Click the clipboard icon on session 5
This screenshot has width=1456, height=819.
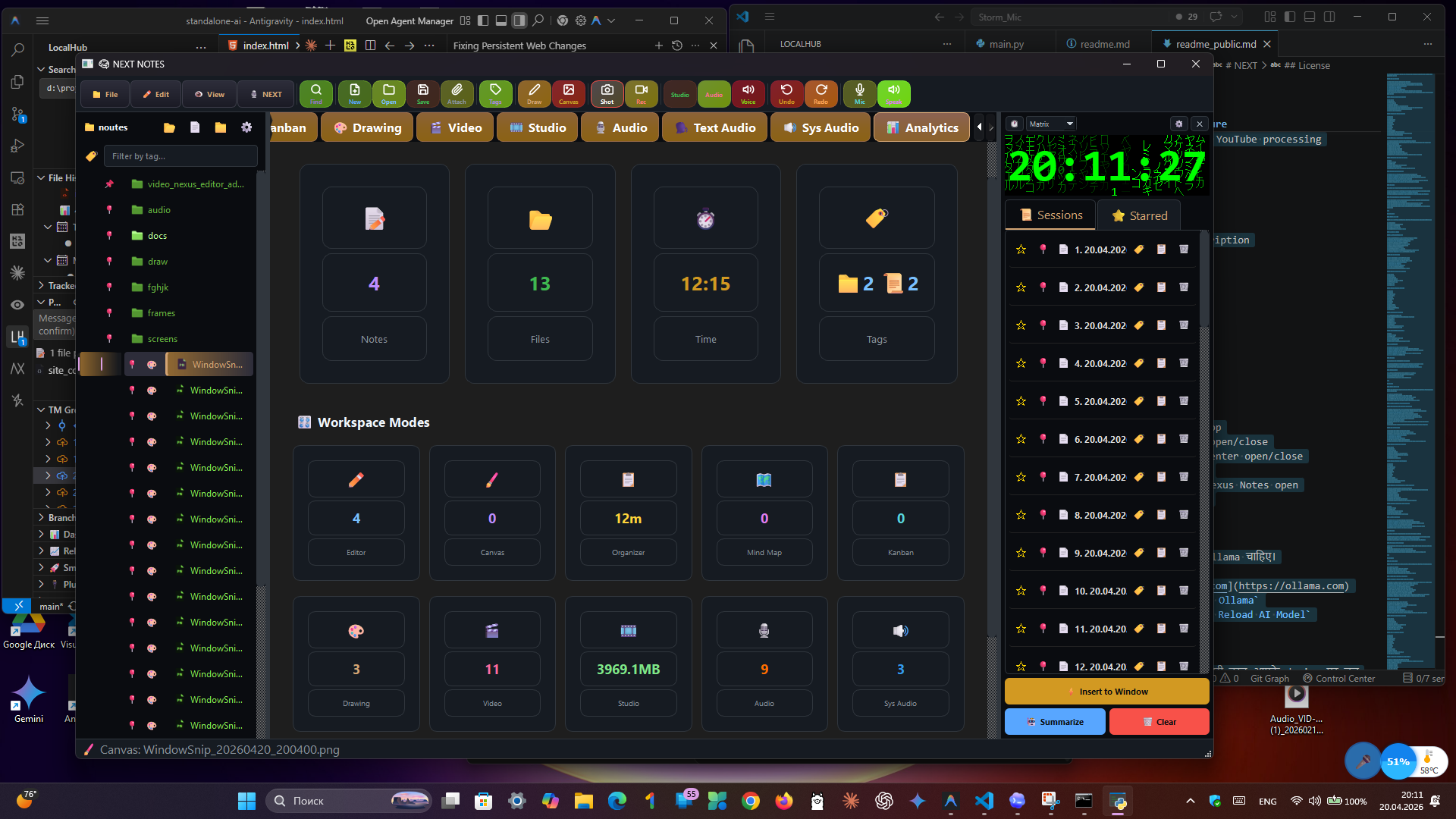pyautogui.click(x=1161, y=401)
